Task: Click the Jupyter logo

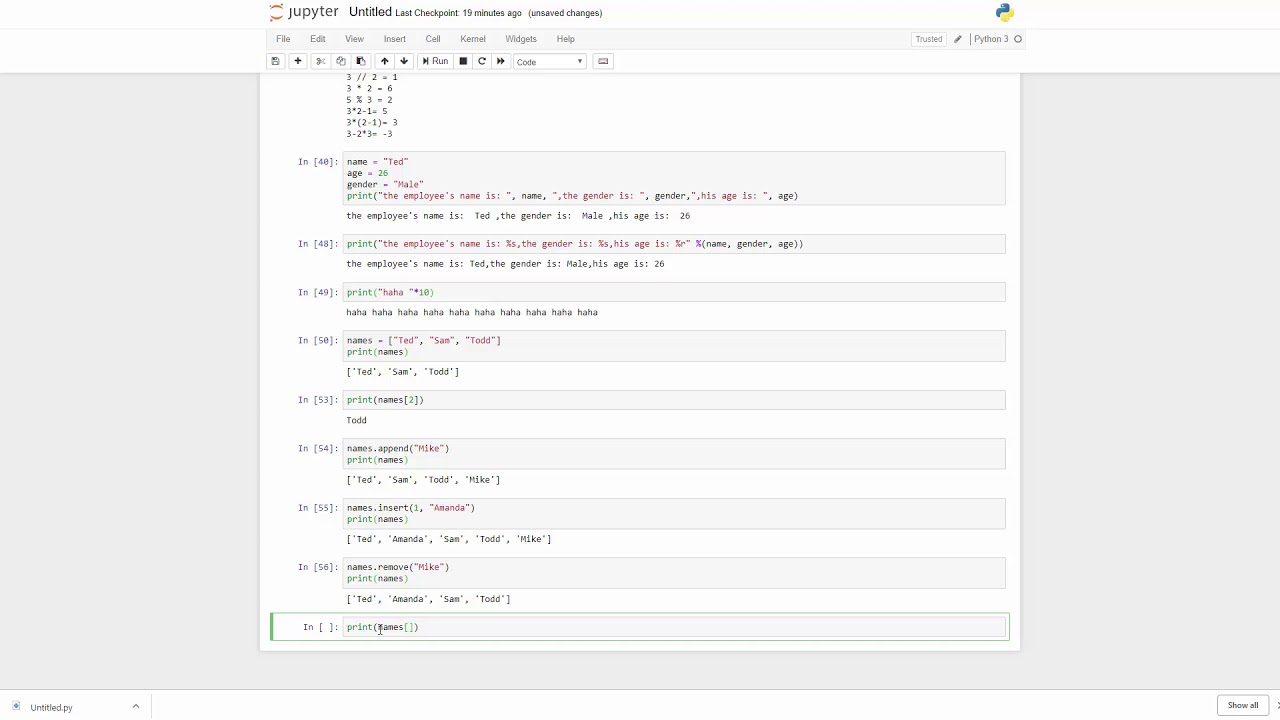Action: 304,12
